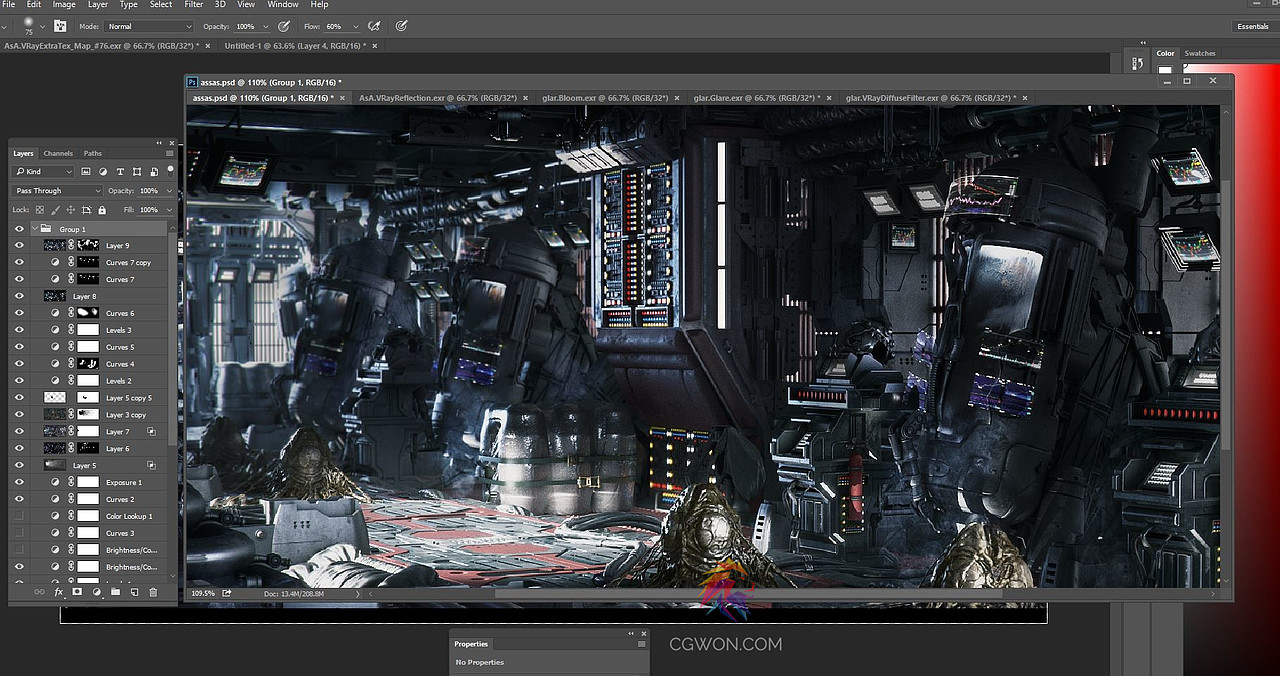1280x676 pixels.
Task: Delete layer trash icon
Action: (x=153, y=592)
